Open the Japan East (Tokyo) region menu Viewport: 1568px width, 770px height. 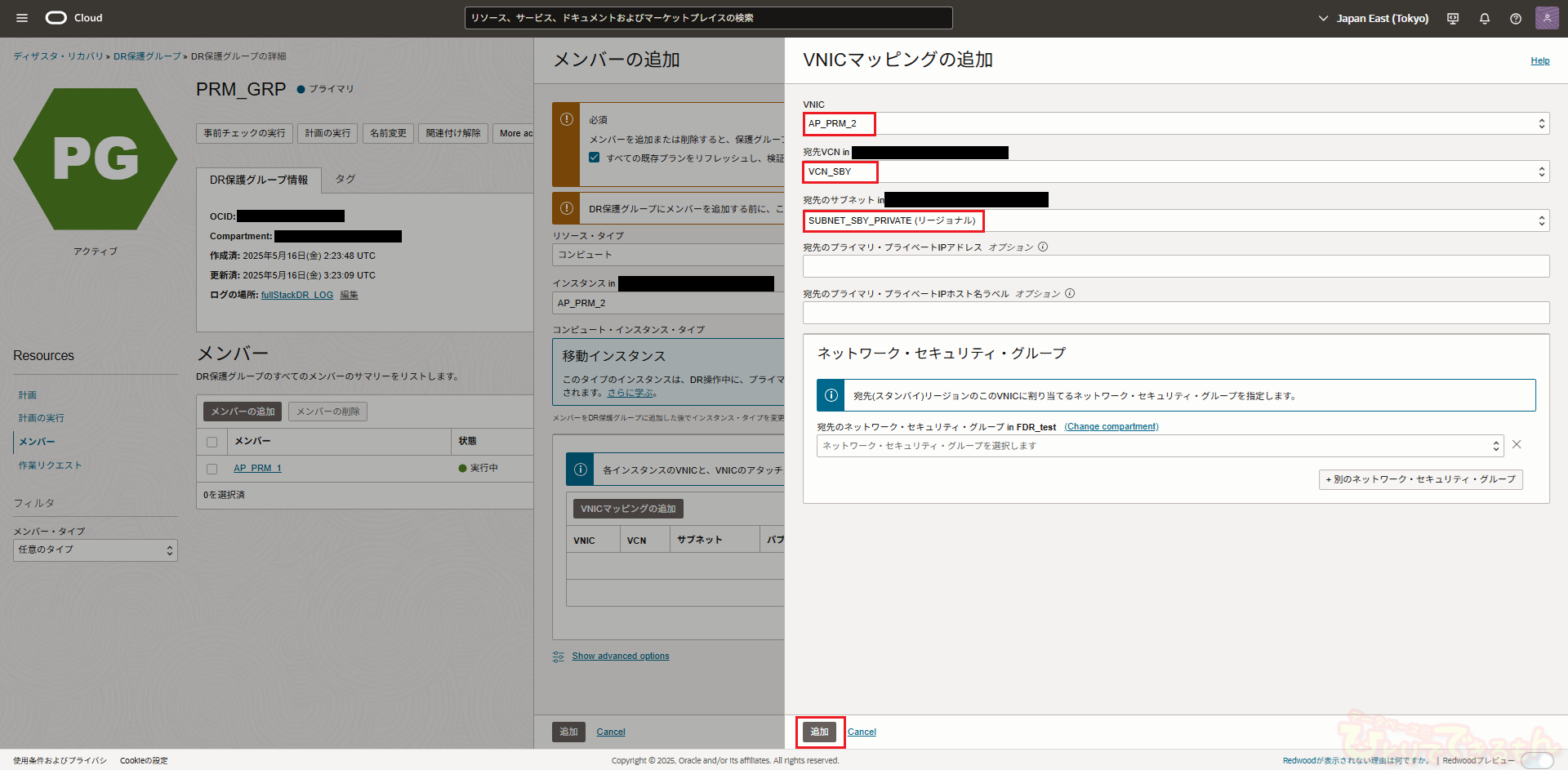click(1374, 19)
